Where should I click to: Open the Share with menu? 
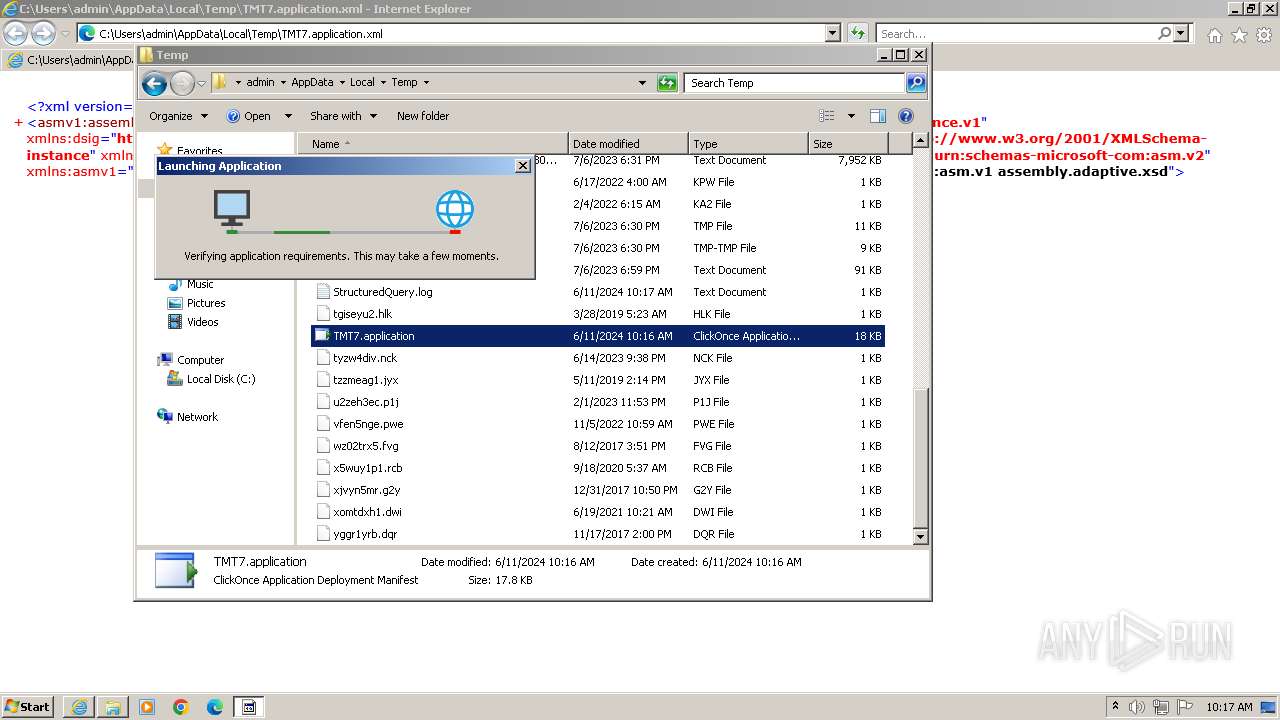(343, 116)
